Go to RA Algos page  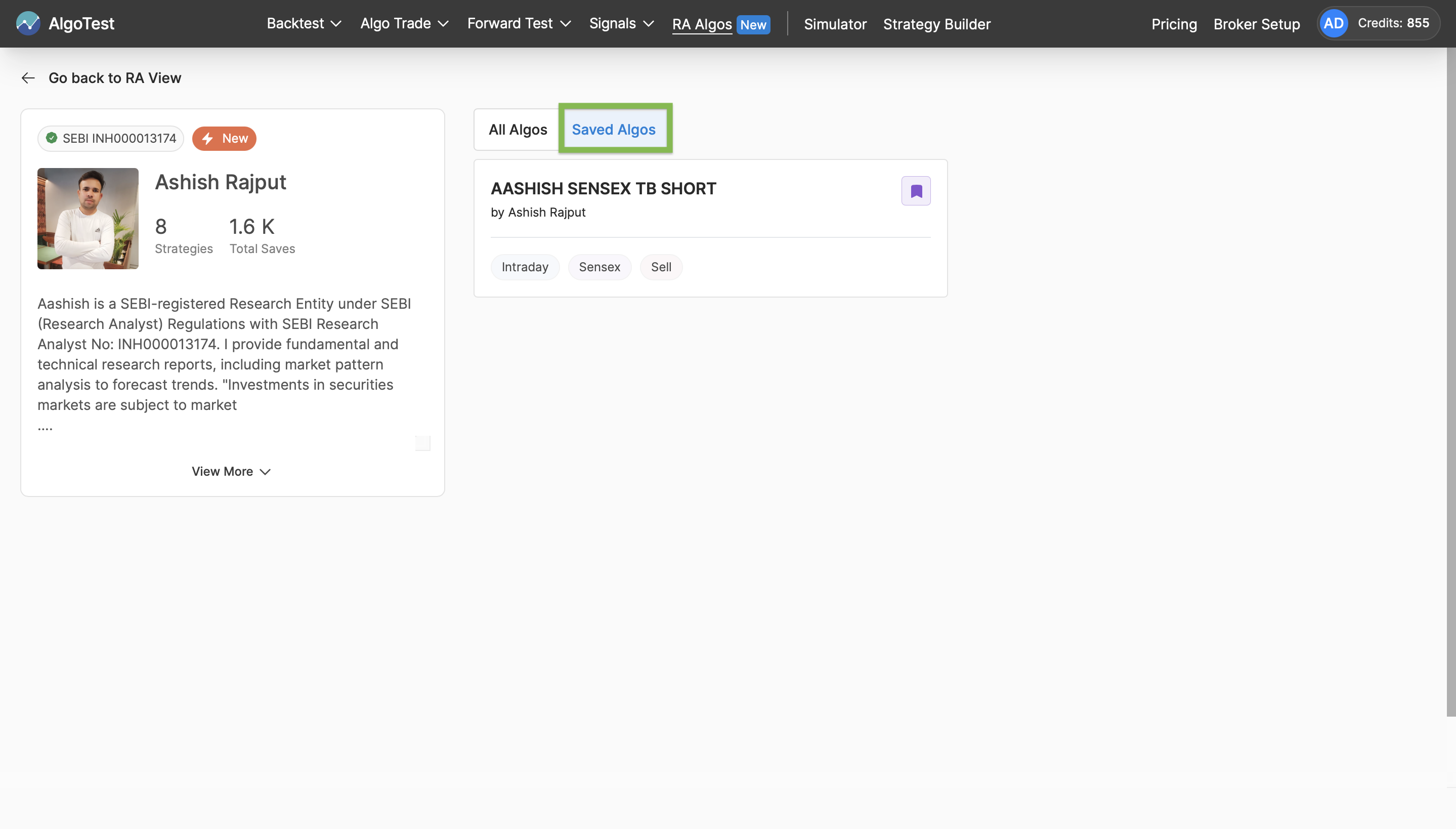coord(702,24)
